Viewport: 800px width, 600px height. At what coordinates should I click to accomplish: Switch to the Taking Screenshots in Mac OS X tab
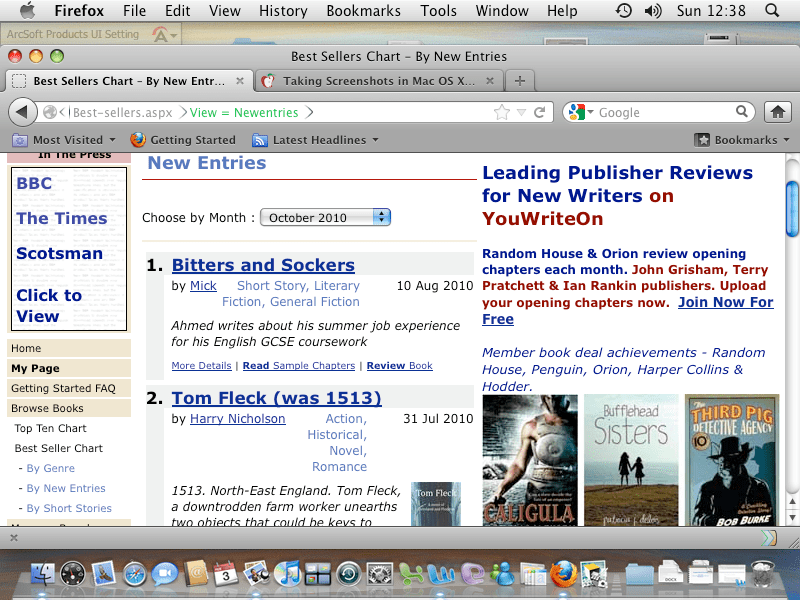379,81
